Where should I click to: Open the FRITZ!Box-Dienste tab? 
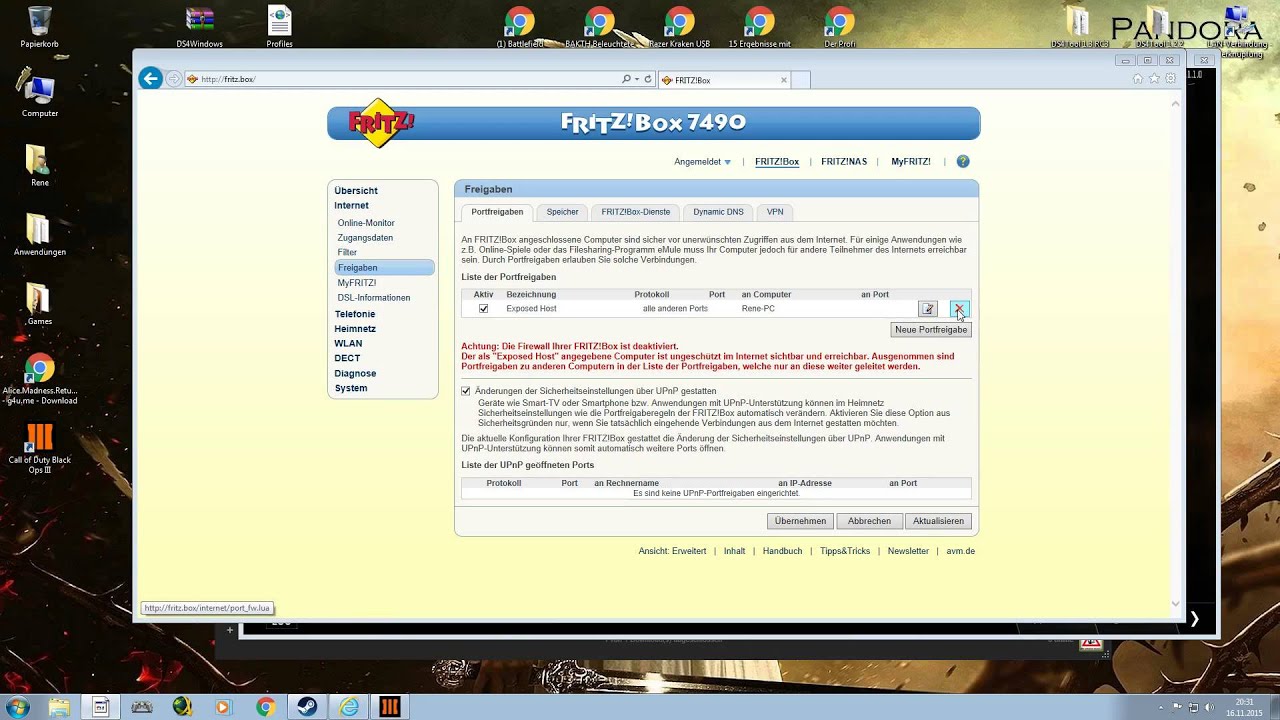635,212
